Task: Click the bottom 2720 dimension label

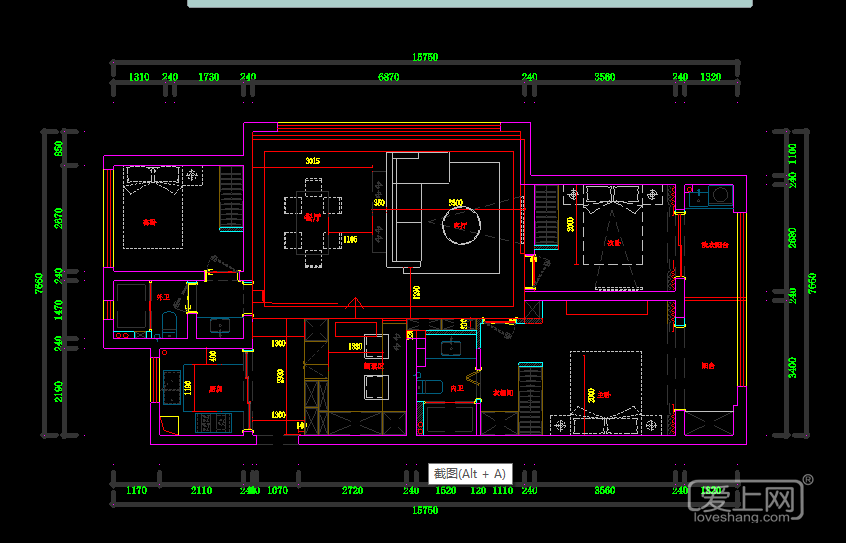Action: click(352, 491)
